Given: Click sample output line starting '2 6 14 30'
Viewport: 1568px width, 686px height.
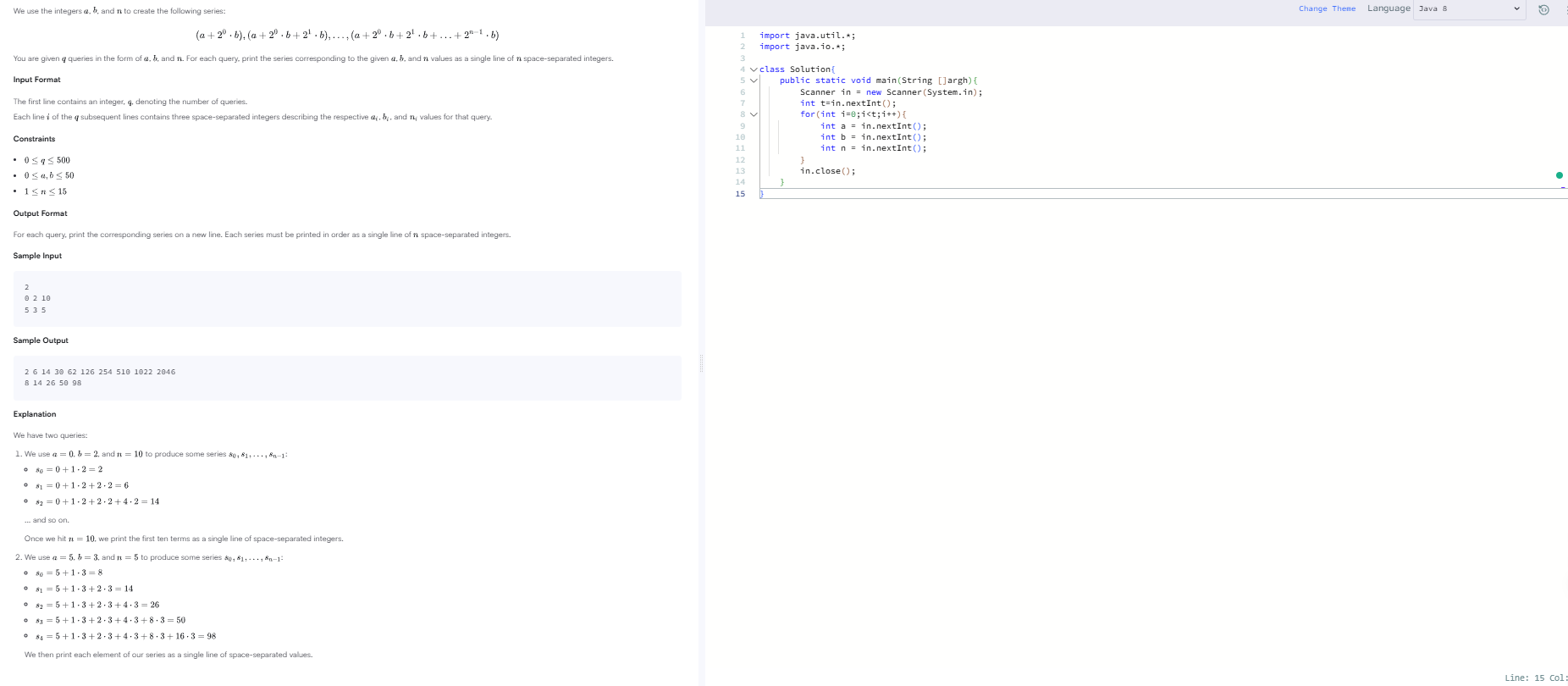Looking at the screenshot, I should coord(100,372).
